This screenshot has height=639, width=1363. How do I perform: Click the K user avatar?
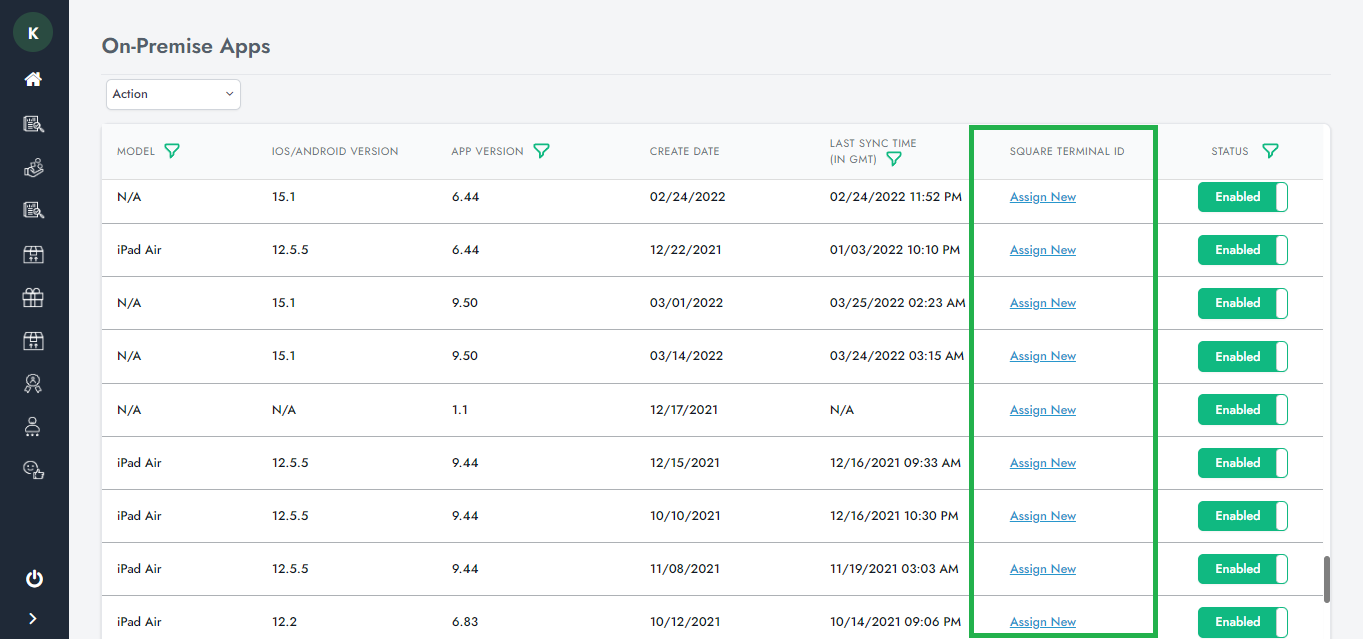pos(33,33)
